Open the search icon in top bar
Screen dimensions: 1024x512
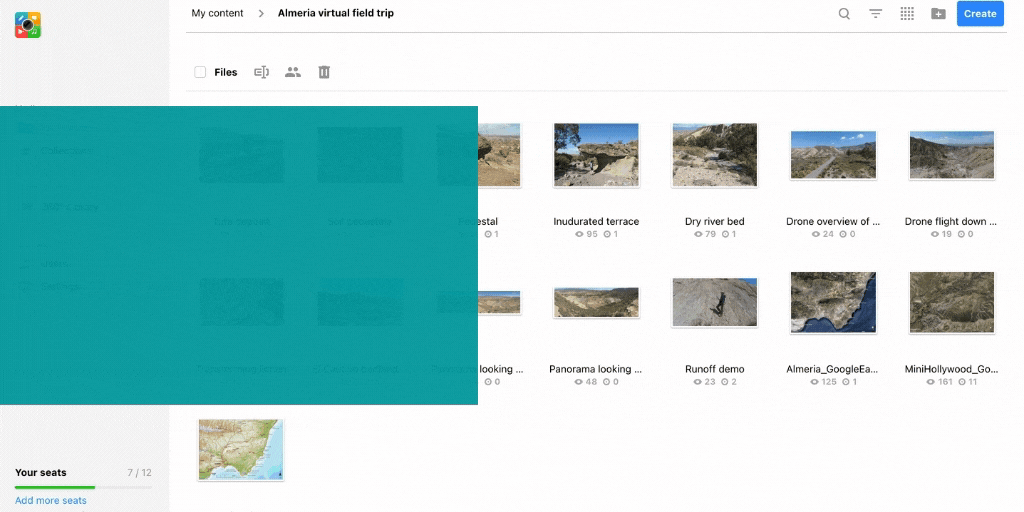pyautogui.click(x=844, y=14)
